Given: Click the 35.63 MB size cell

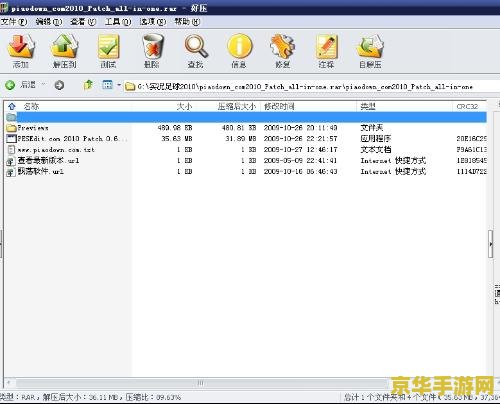Looking at the screenshot, I should pyautogui.click(x=177, y=139).
